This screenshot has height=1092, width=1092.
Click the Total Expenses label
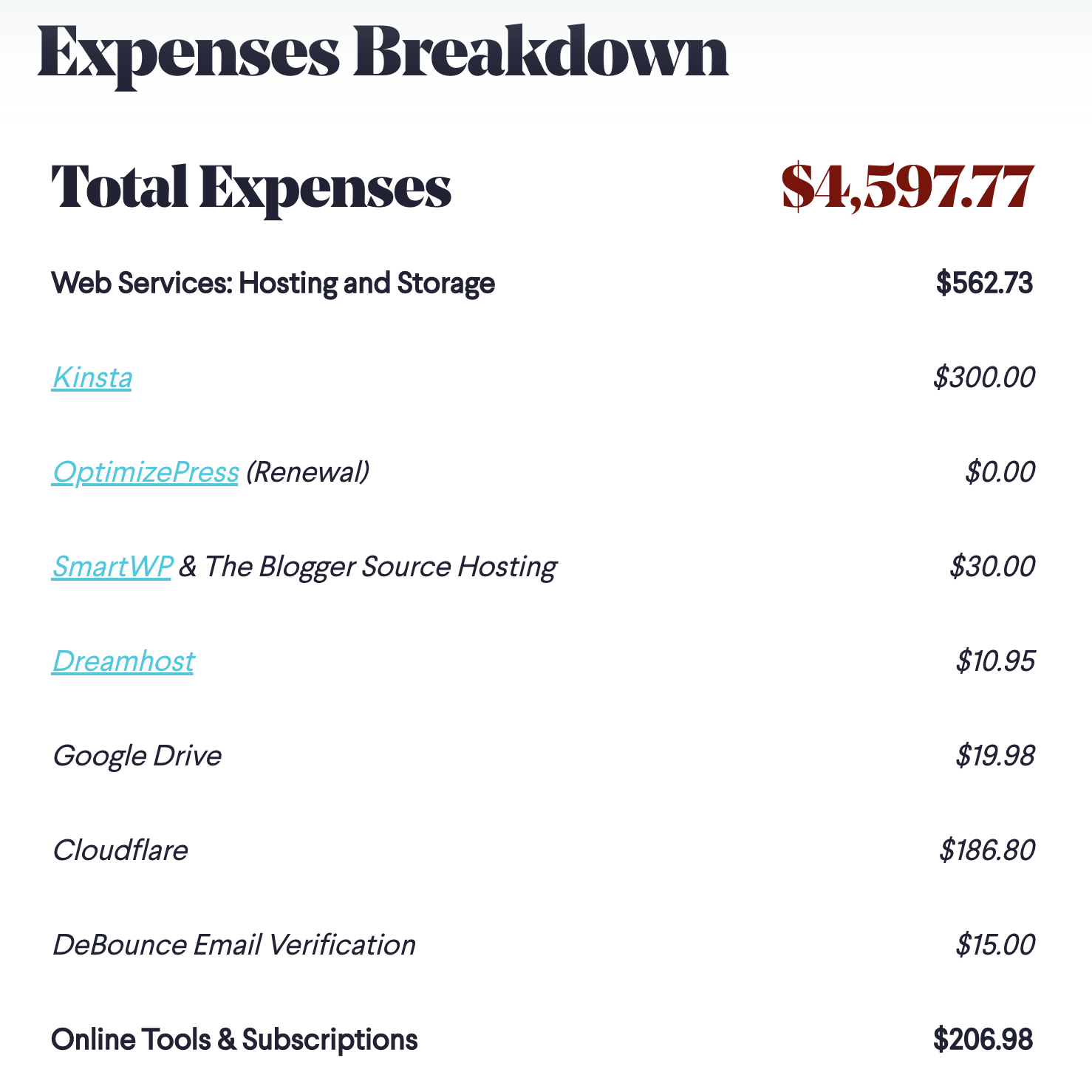pyautogui.click(x=251, y=188)
